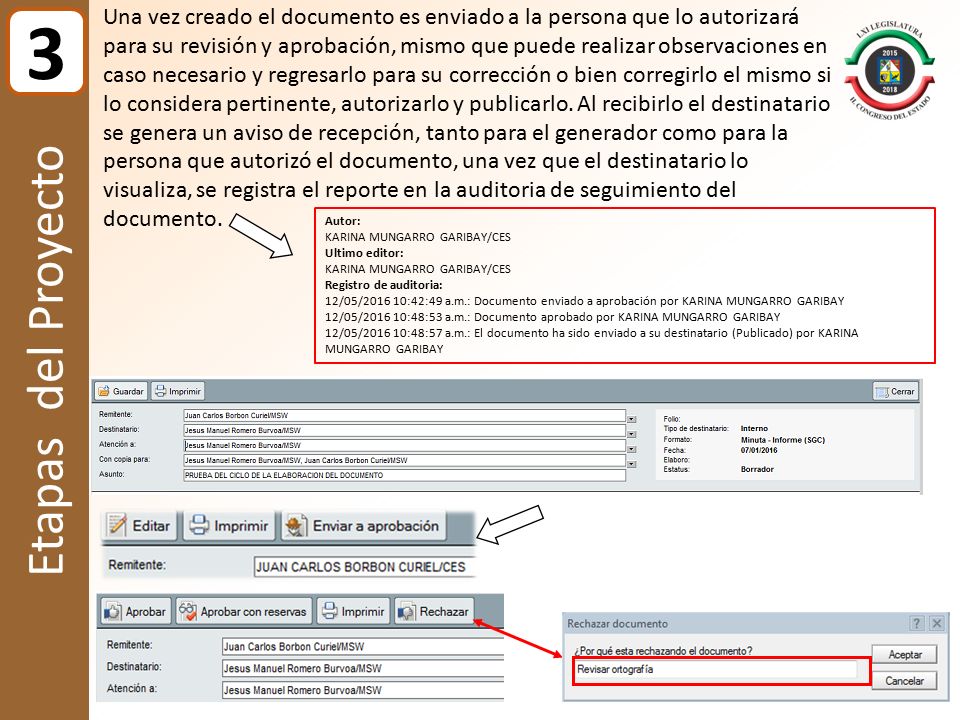The width and height of the screenshot is (960, 720).
Task: Click the Aprobar button
Action: click(x=135, y=612)
